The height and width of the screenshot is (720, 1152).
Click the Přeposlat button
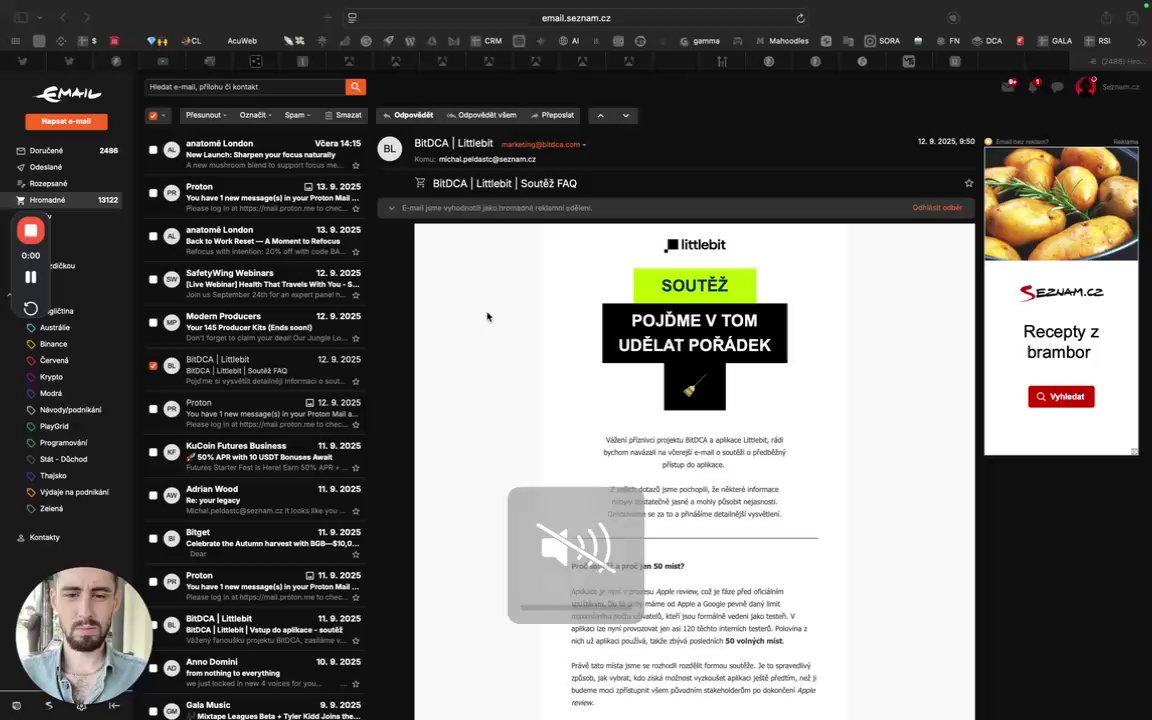(552, 115)
